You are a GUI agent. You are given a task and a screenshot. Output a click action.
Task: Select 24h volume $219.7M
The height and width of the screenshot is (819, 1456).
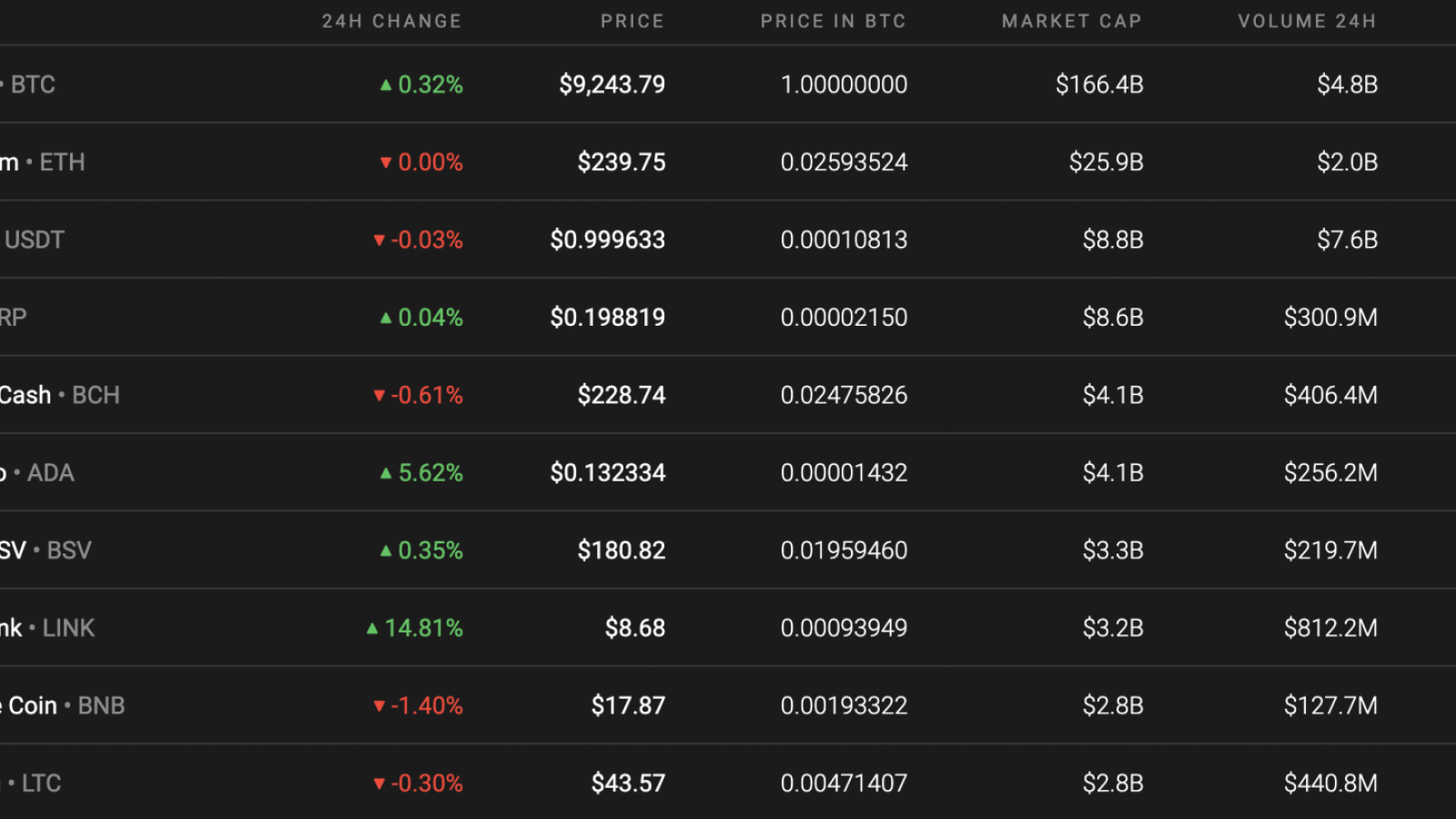coord(1330,551)
